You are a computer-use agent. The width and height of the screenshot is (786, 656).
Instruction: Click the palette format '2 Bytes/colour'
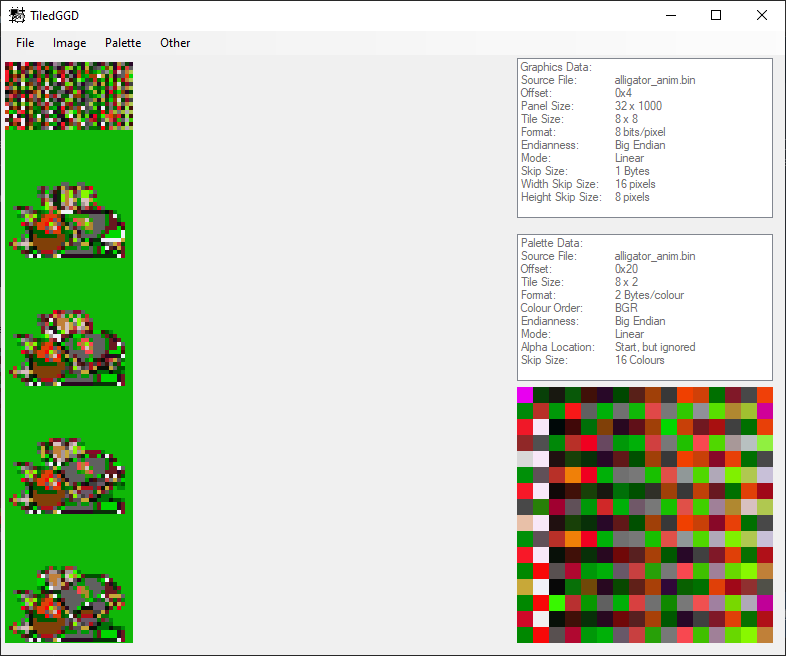coord(649,295)
